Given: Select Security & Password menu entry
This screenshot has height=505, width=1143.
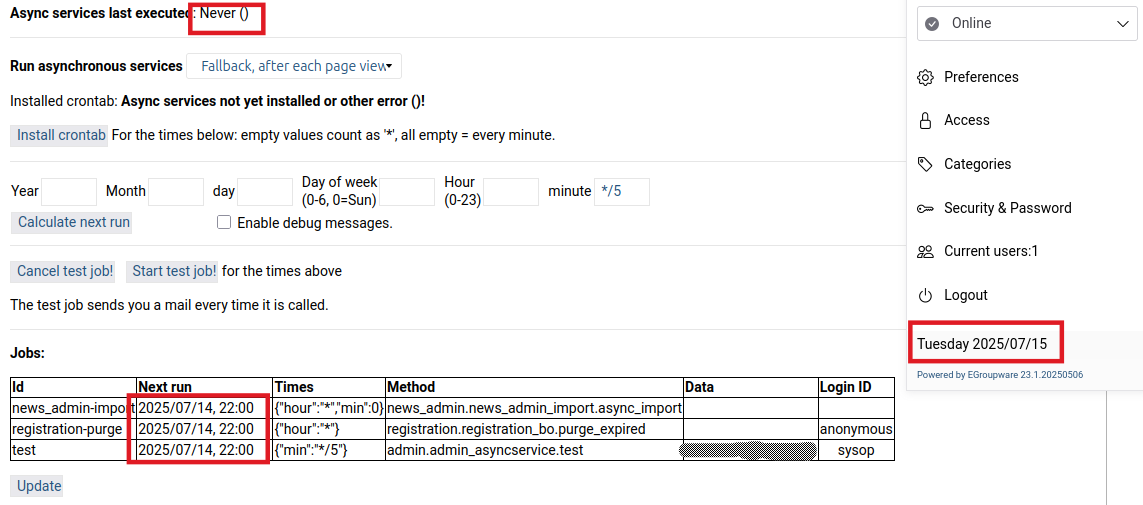Looking at the screenshot, I should (x=1007, y=208).
